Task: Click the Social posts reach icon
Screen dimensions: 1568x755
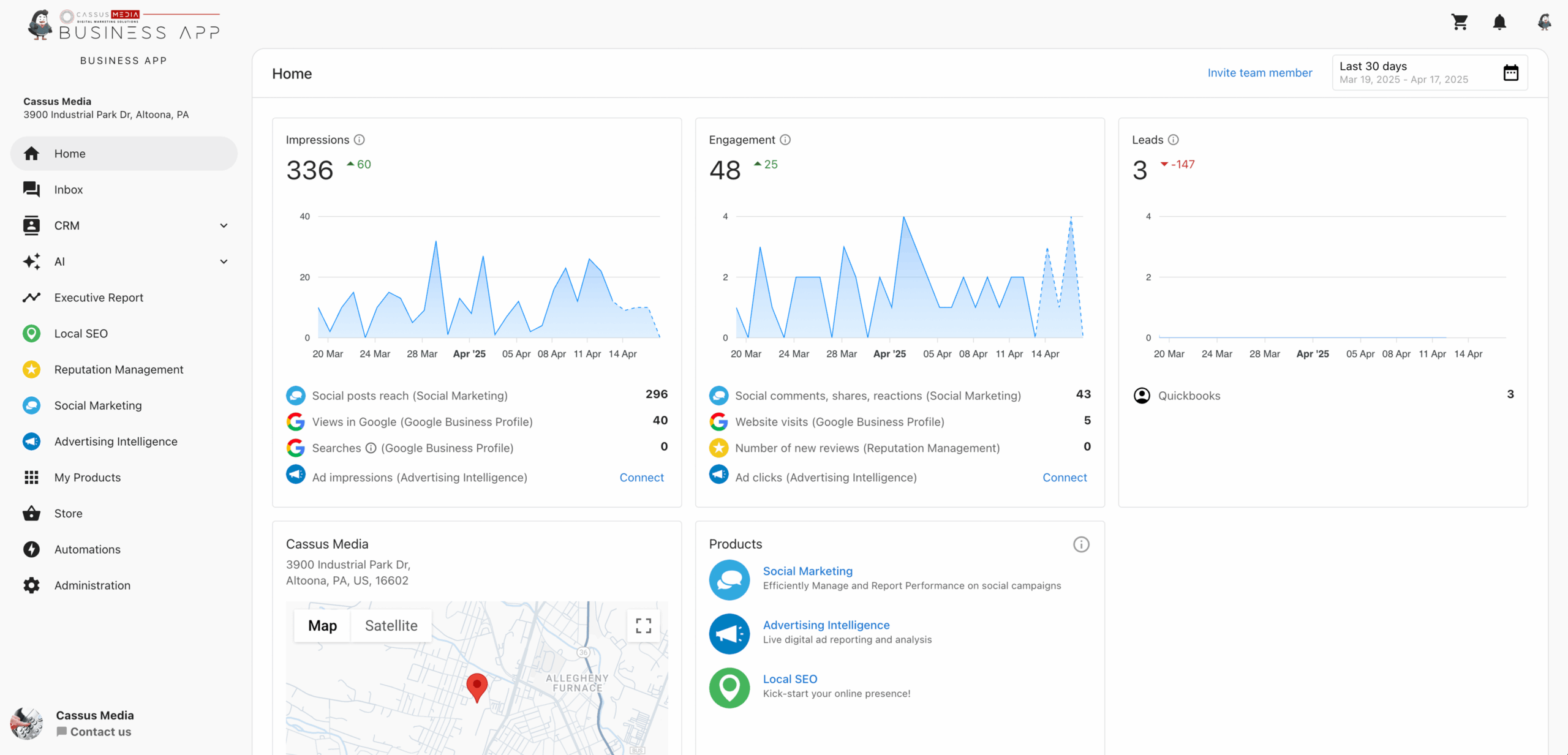Action: [296, 396]
